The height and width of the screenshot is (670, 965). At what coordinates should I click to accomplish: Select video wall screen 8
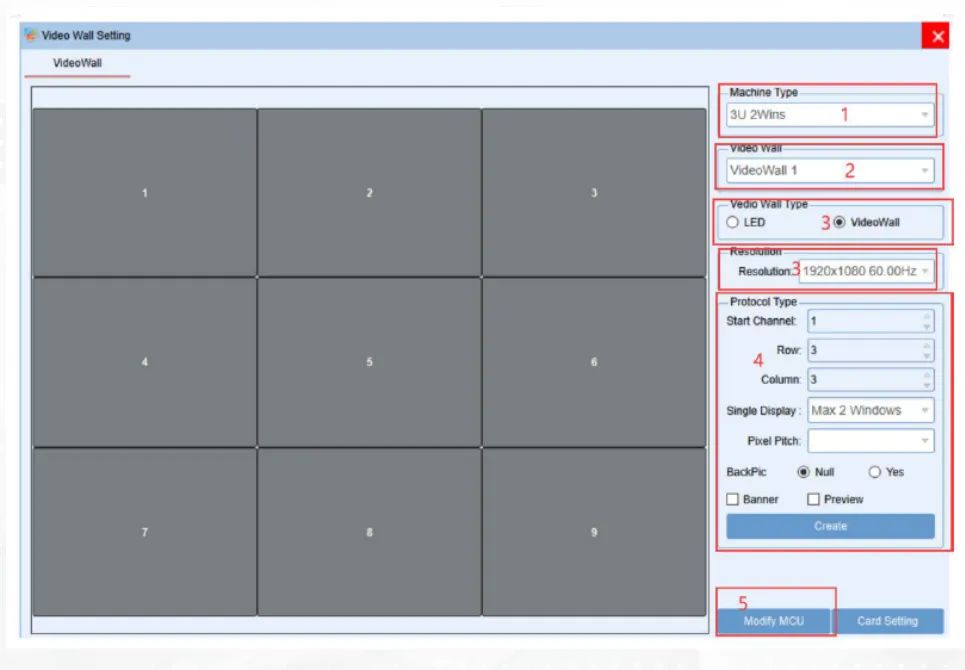[369, 532]
